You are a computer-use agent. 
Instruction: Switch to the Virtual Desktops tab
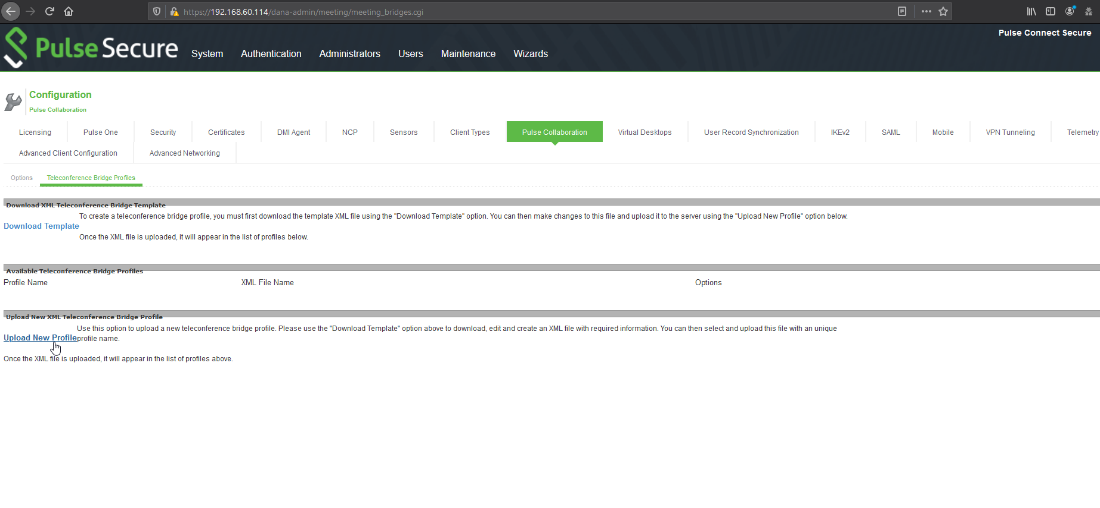click(644, 132)
